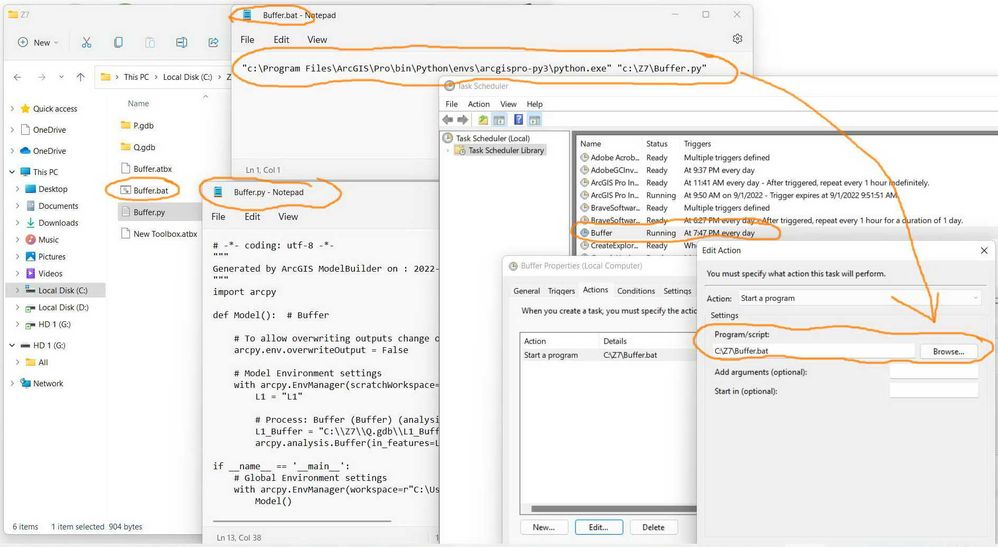Click the Cut scissors icon in Explorer
The width and height of the screenshot is (998, 547).
[x=87, y=42]
